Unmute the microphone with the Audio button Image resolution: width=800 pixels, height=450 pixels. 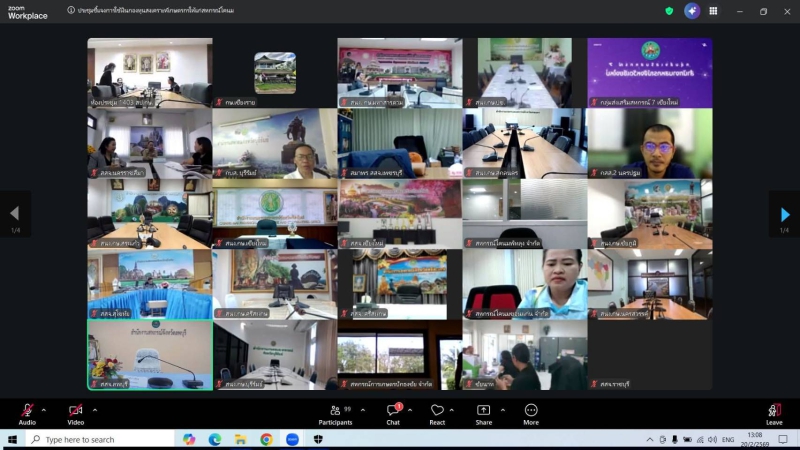pos(26,411)
